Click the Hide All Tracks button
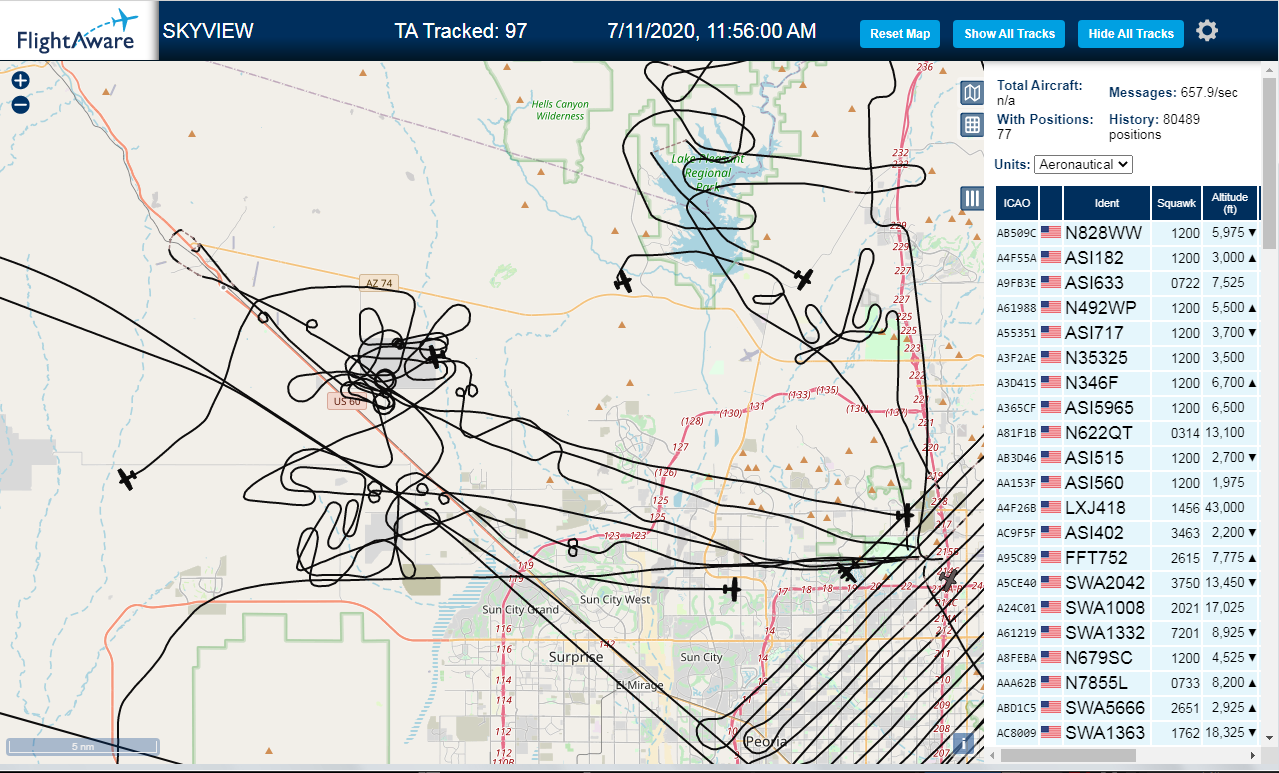1279x773 pixels. [1131, 33]
